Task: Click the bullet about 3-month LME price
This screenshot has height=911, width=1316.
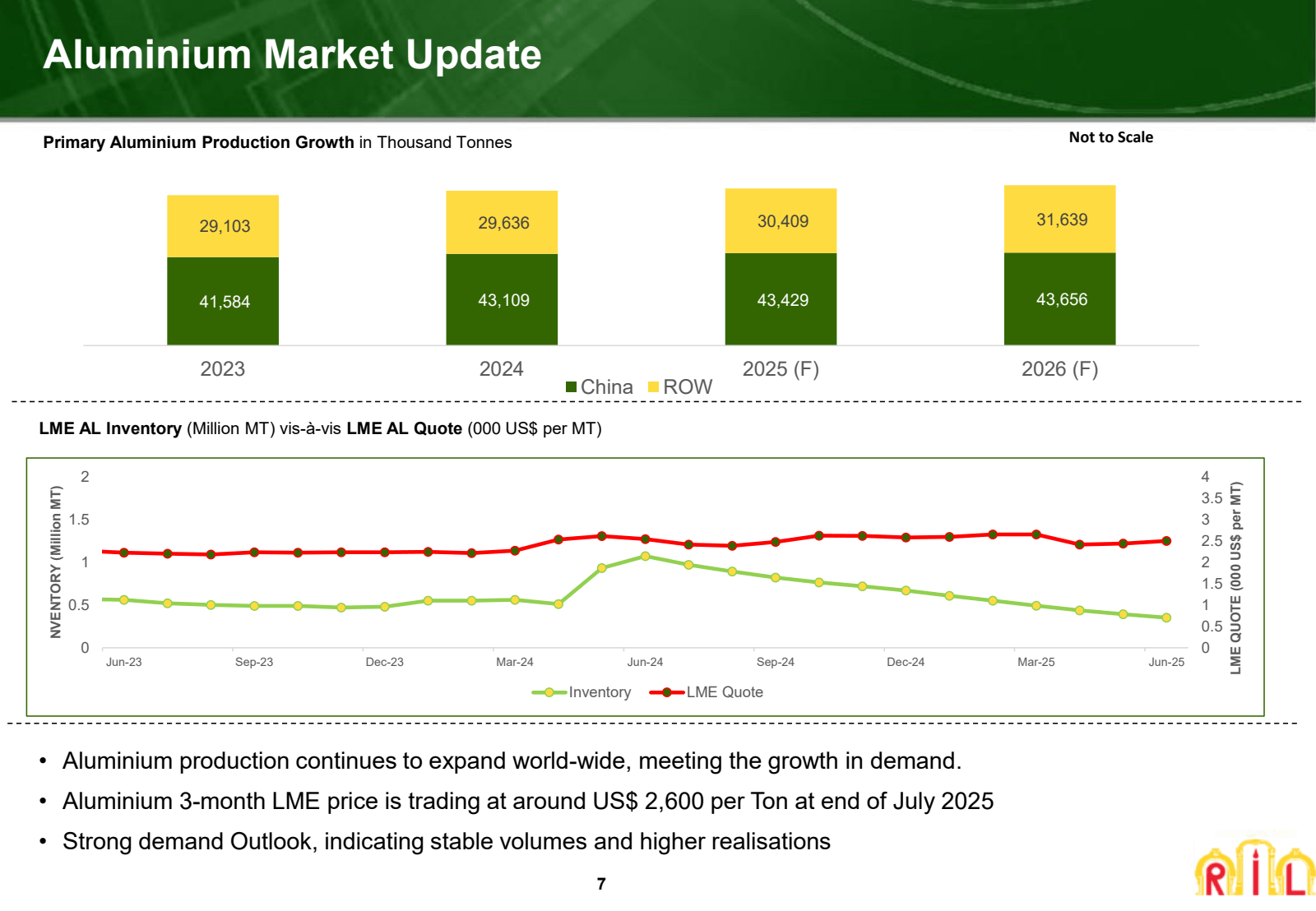Action: 528,802
